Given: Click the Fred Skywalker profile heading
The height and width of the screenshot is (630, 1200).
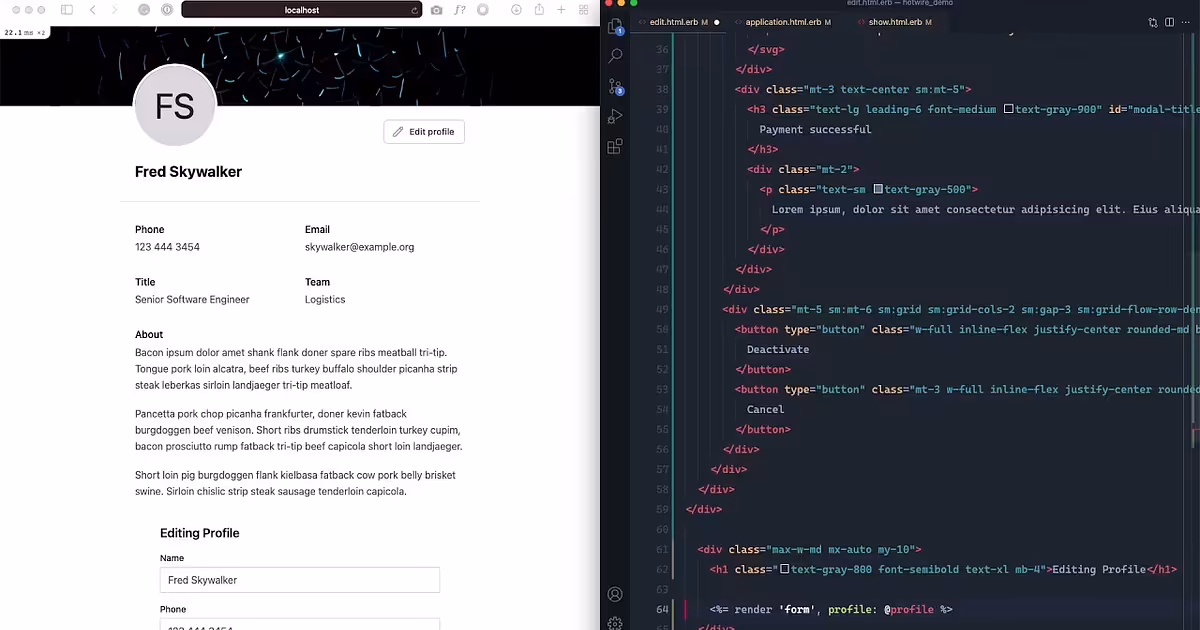Looking at the screenshot, I should 188,172.
